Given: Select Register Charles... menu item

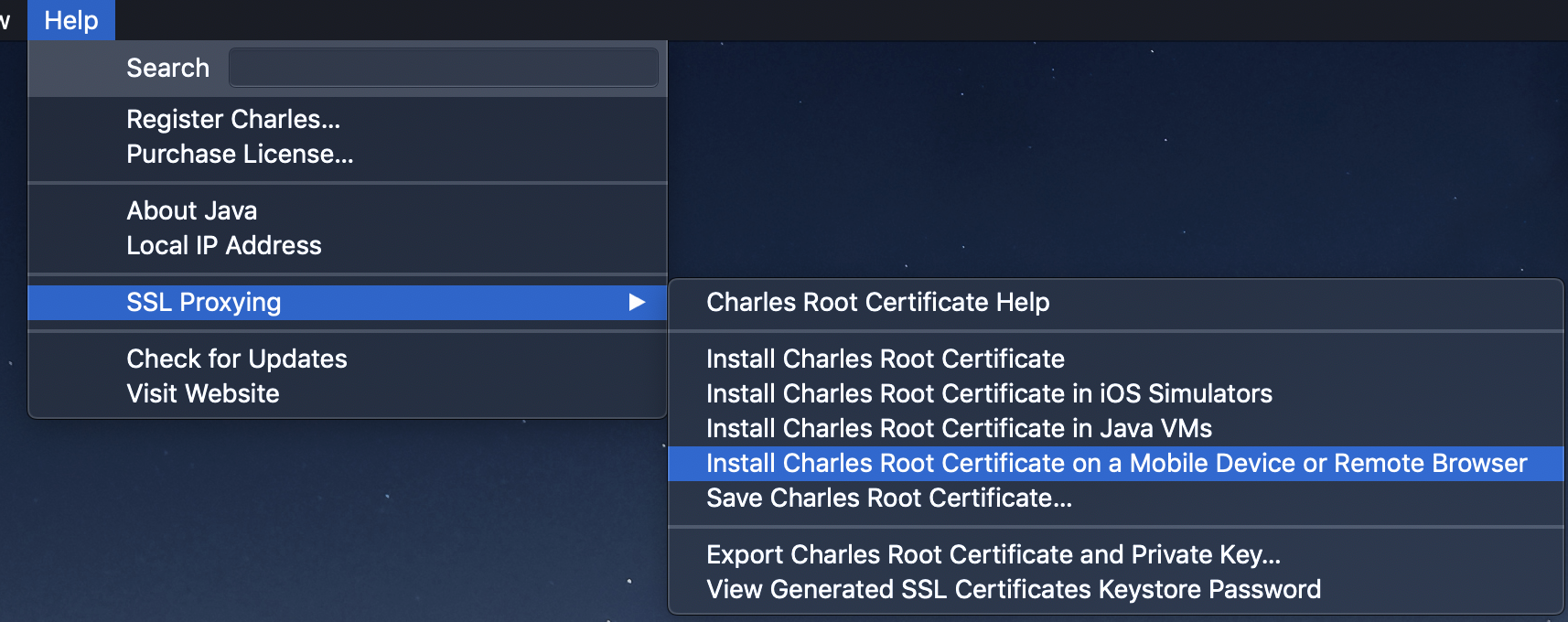Looking at the screenshot, I should 348,119.
